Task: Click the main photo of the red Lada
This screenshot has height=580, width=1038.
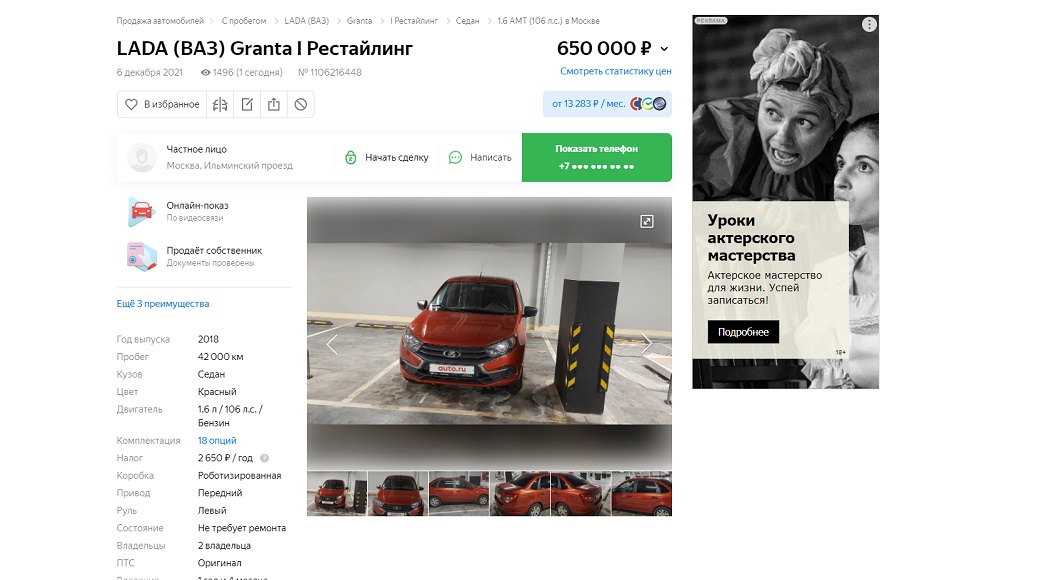Action: (489, 334)
